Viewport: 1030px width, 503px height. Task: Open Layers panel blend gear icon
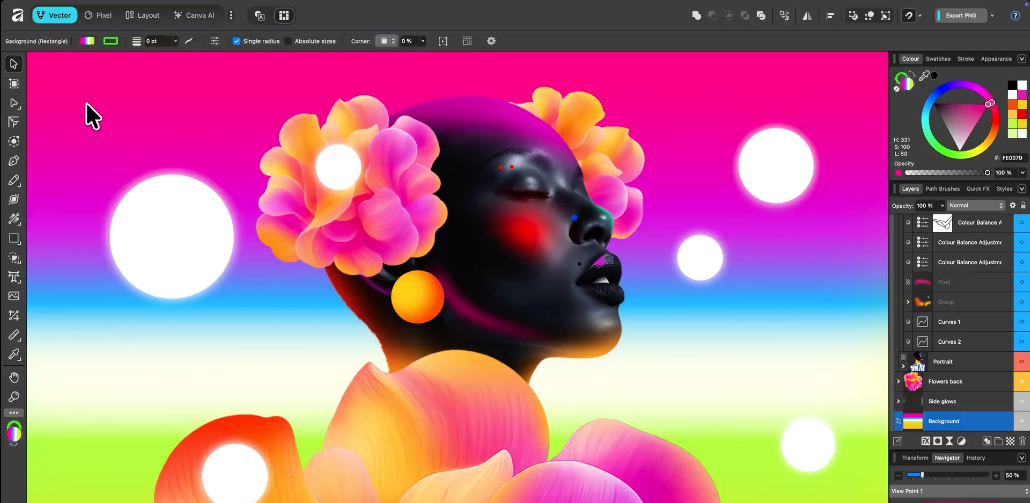pos(1012,206)
